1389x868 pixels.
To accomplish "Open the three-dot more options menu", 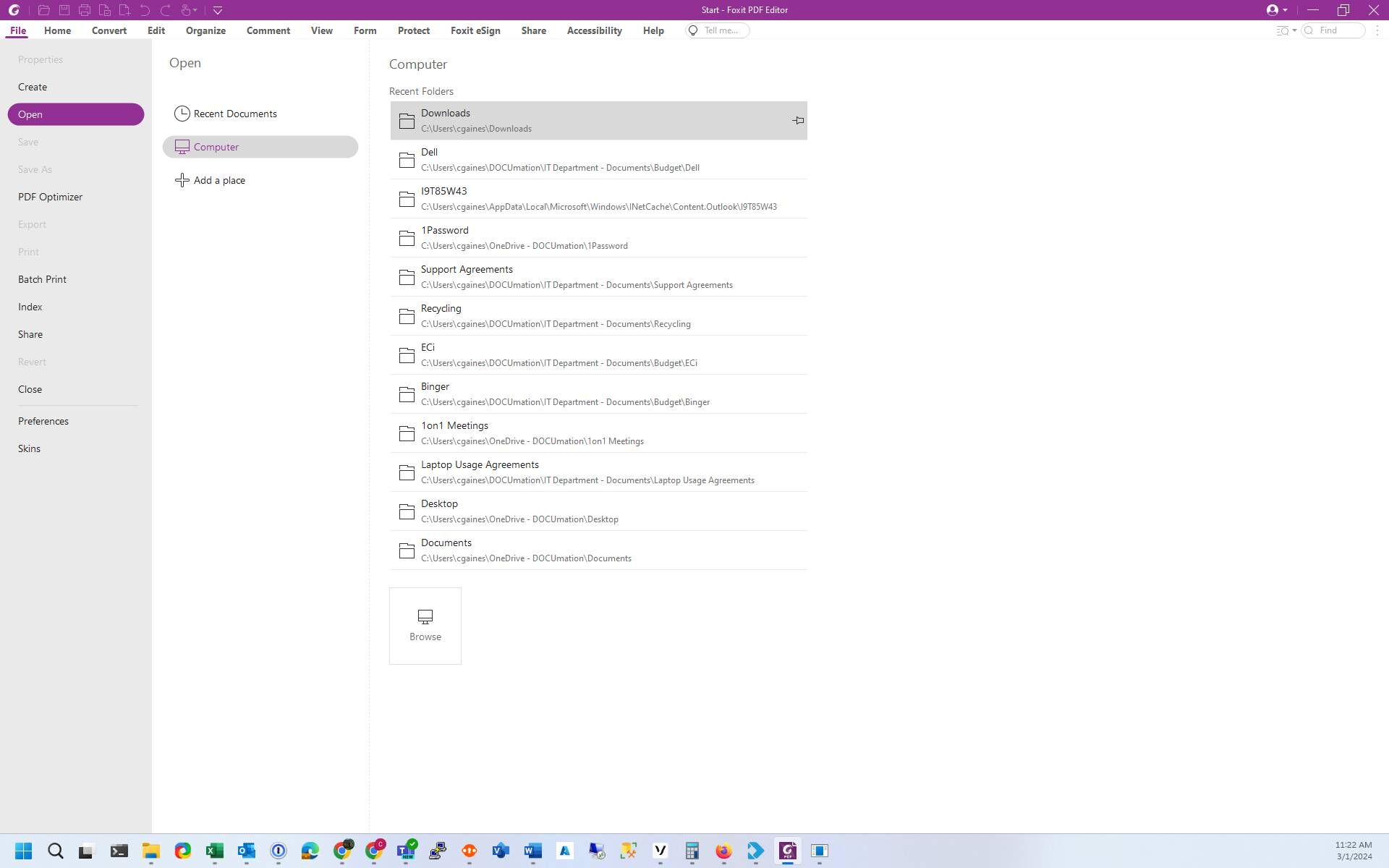I will pos(1377,30).
